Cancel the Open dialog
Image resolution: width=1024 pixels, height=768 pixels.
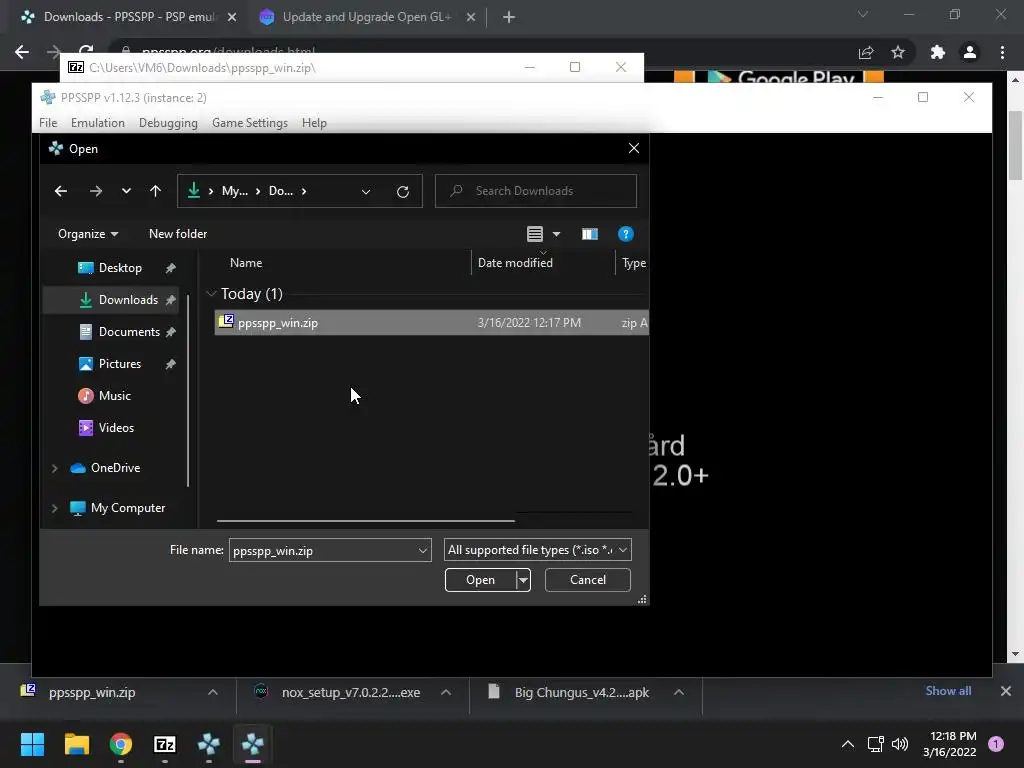[x=588, y=580]
